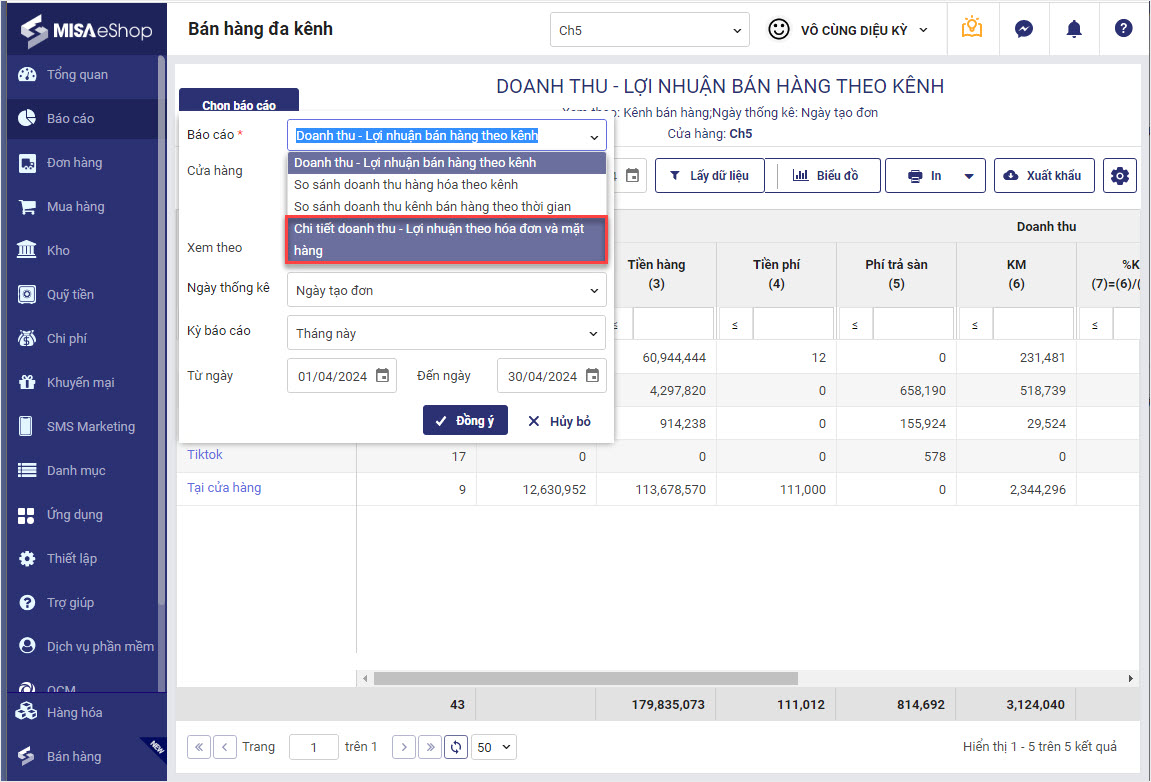1151x782 pixels.
Task: Open the Mua hàng cart icon
Action: tap(27, 206)
